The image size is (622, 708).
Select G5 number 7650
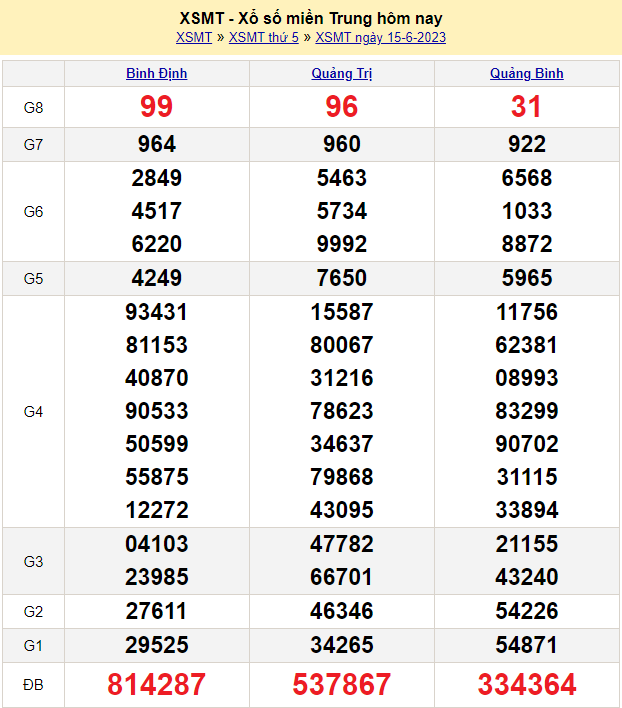click(342, 278)
